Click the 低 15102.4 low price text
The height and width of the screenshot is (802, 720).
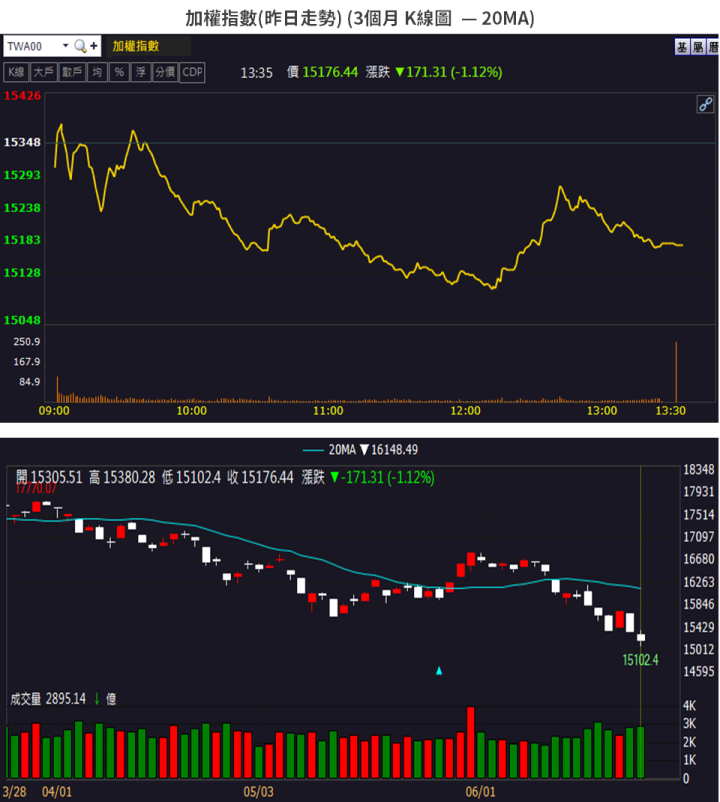192,477
